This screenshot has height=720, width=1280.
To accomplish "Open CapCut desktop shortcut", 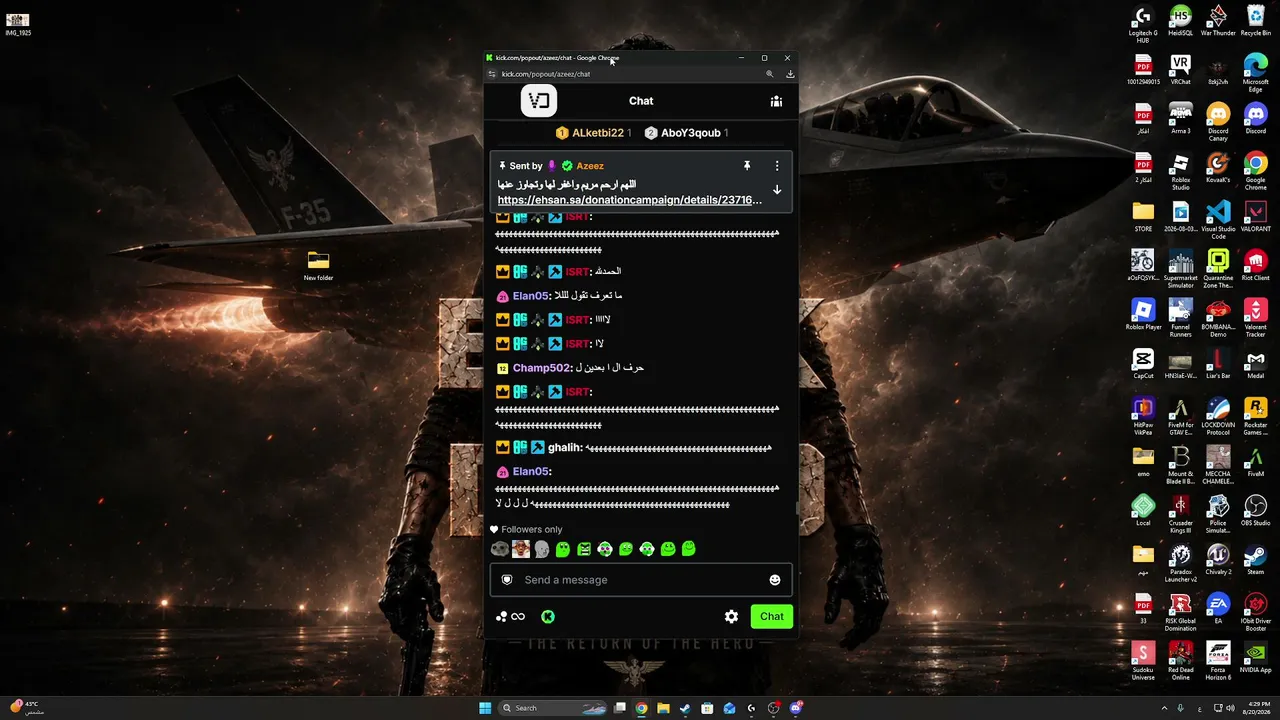I will (1143, 364).
